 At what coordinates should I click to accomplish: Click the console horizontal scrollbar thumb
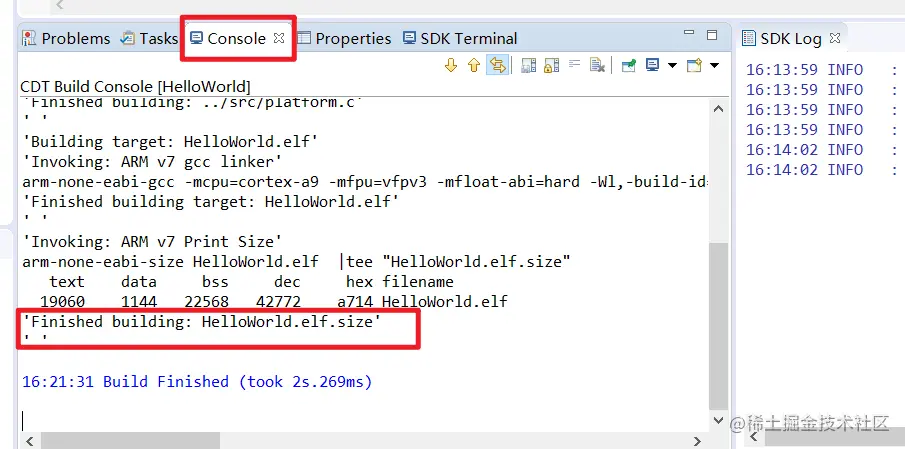(x=130, y=441)
